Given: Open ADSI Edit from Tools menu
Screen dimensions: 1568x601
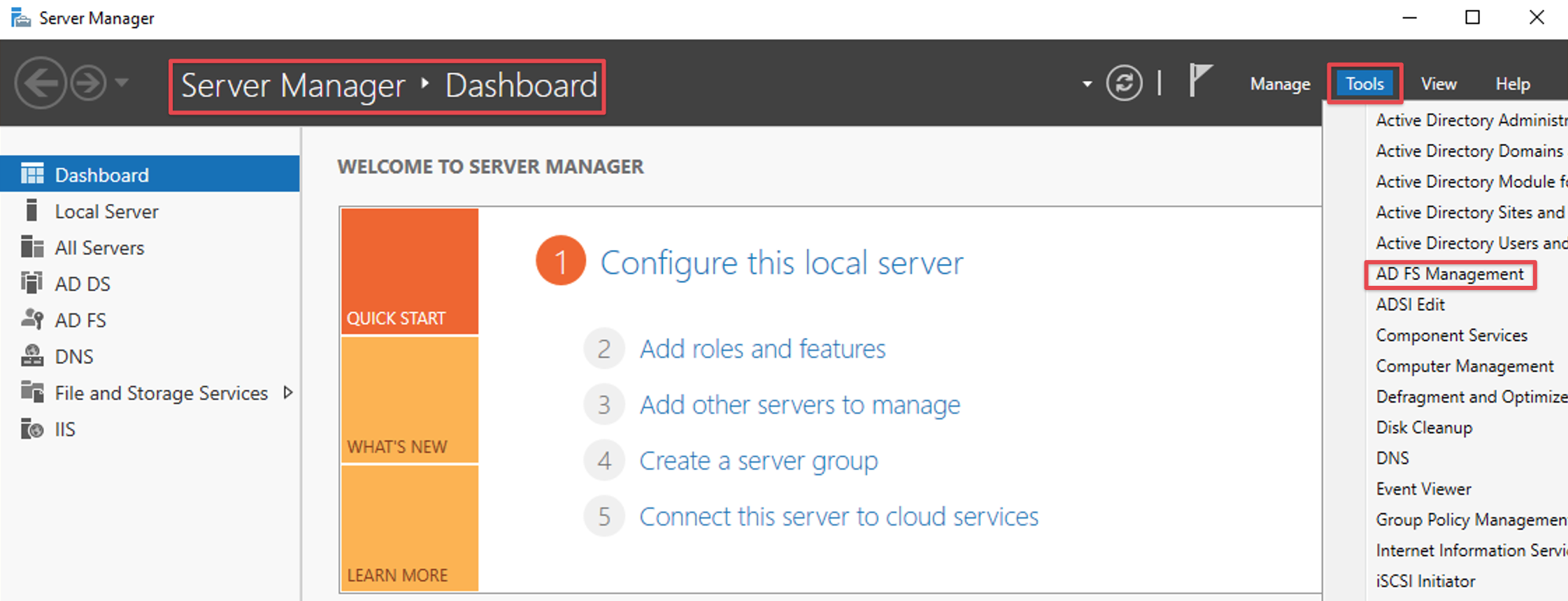Looking at the screenshot, I should (1410, 305).
